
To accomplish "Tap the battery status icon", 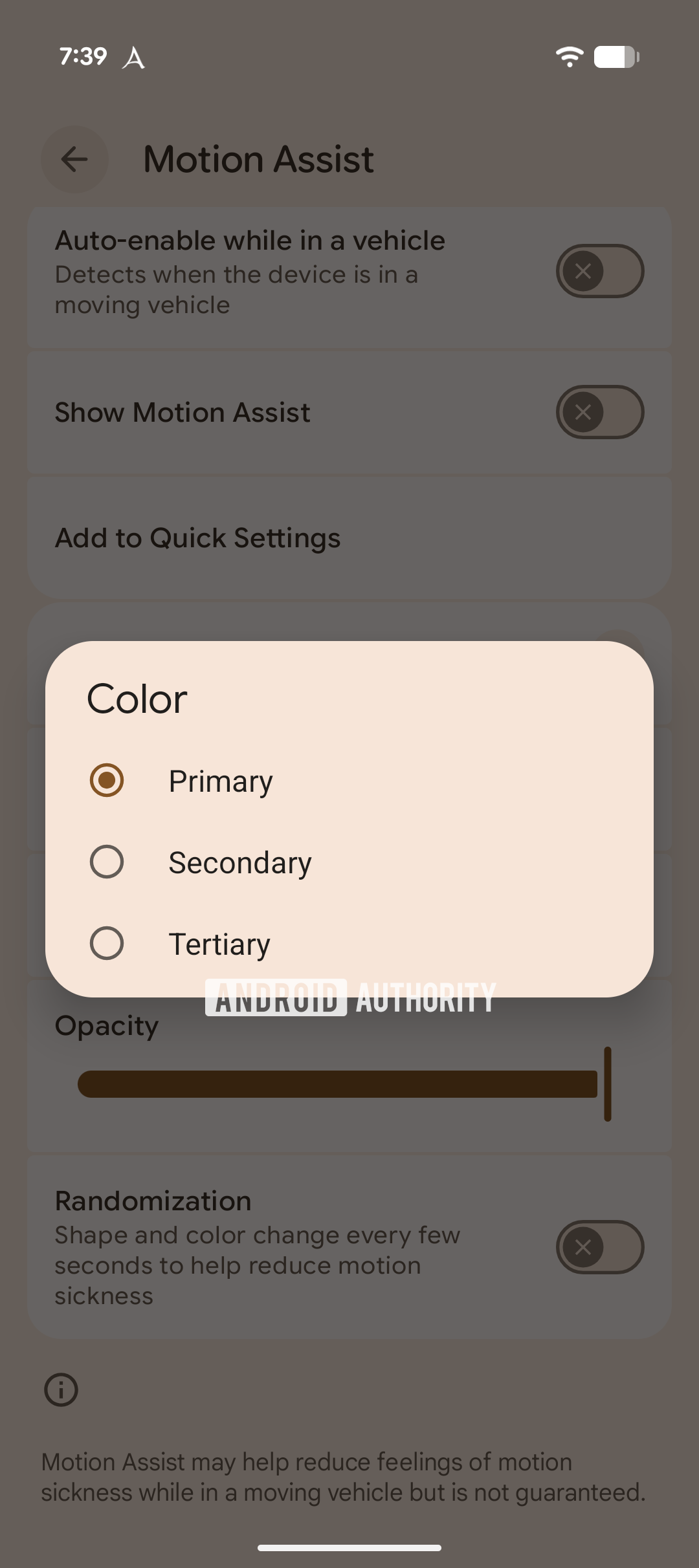I will (x=616, y=57).
